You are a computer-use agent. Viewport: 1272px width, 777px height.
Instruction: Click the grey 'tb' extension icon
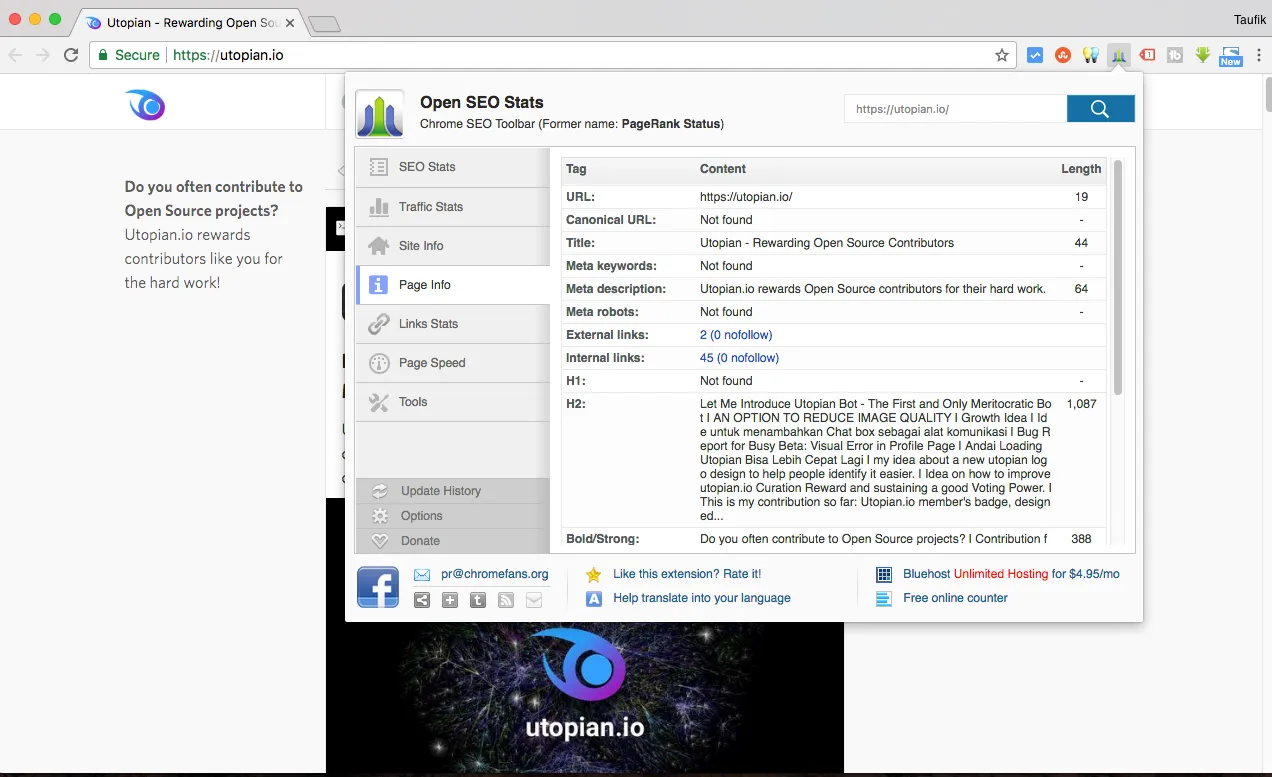tap(1175, 55)
